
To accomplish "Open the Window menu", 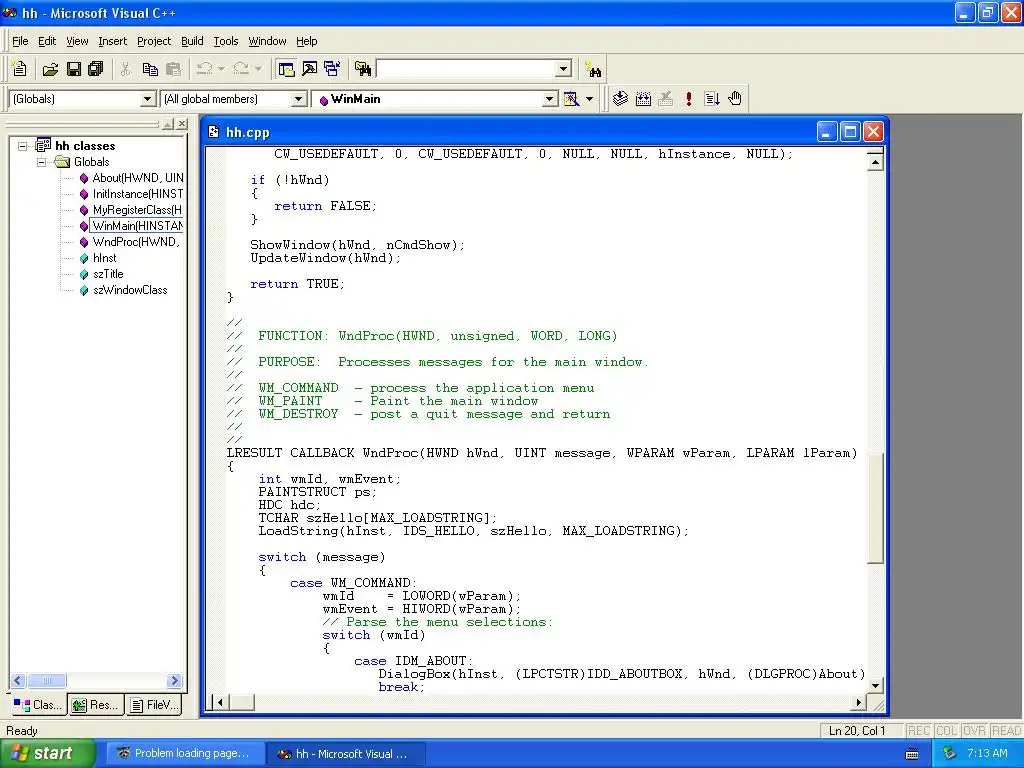I will [267, 41].
